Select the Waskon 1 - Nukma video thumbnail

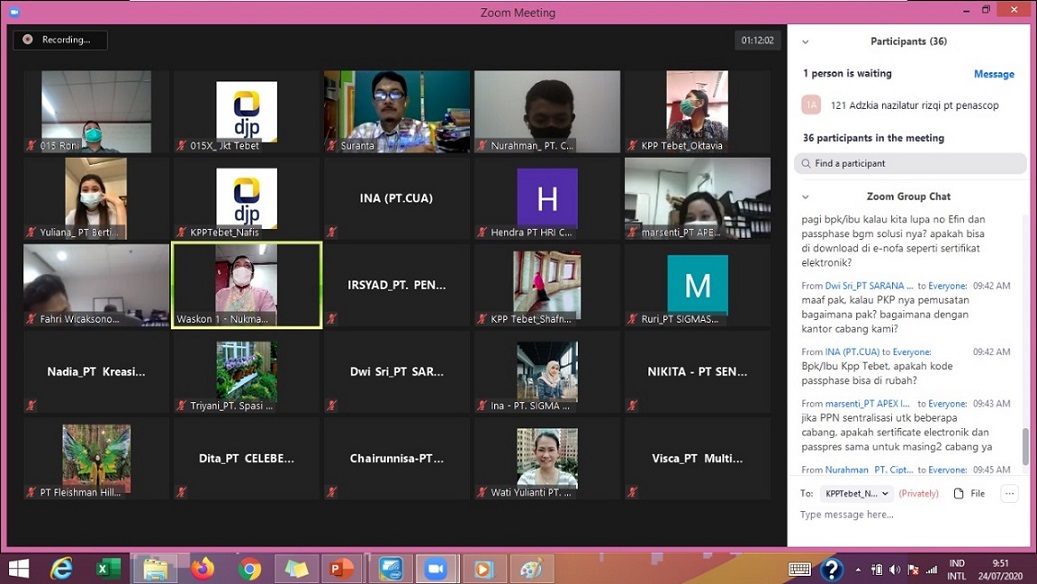point(246,285)
